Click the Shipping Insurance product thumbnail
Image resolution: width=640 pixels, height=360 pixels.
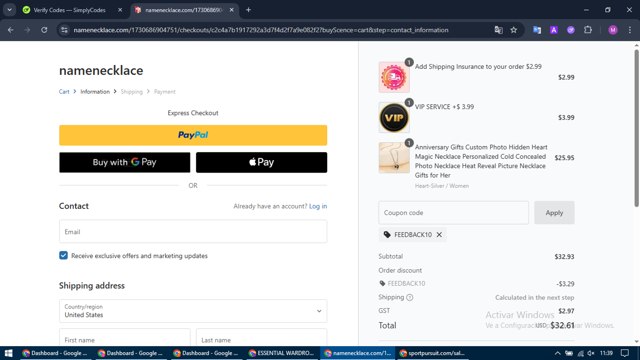pyautogui.click(x=394, y=77)
